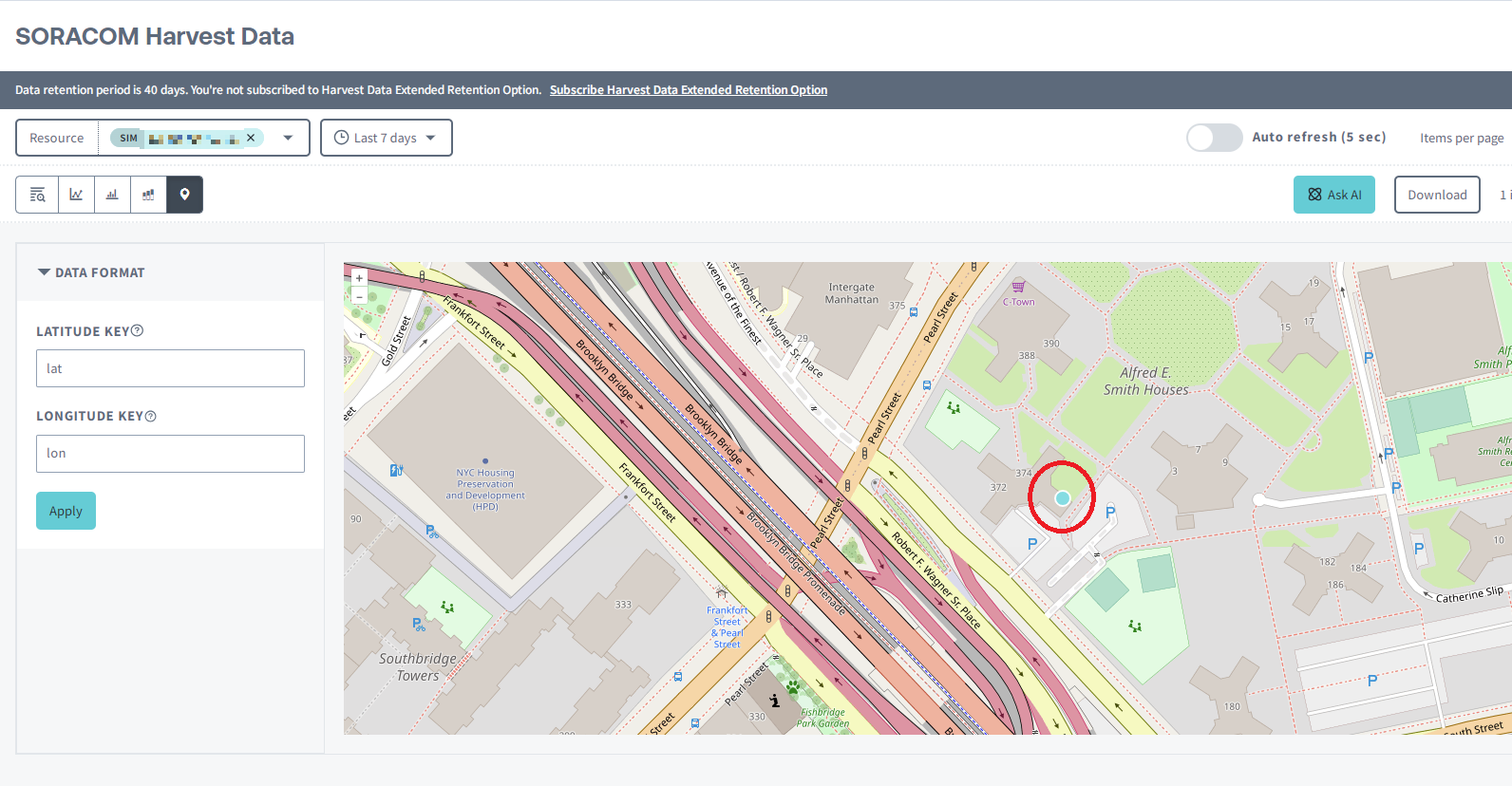The image size is (1512, 786).
Task: Zoom in on the map
Action: pos(359,278)
